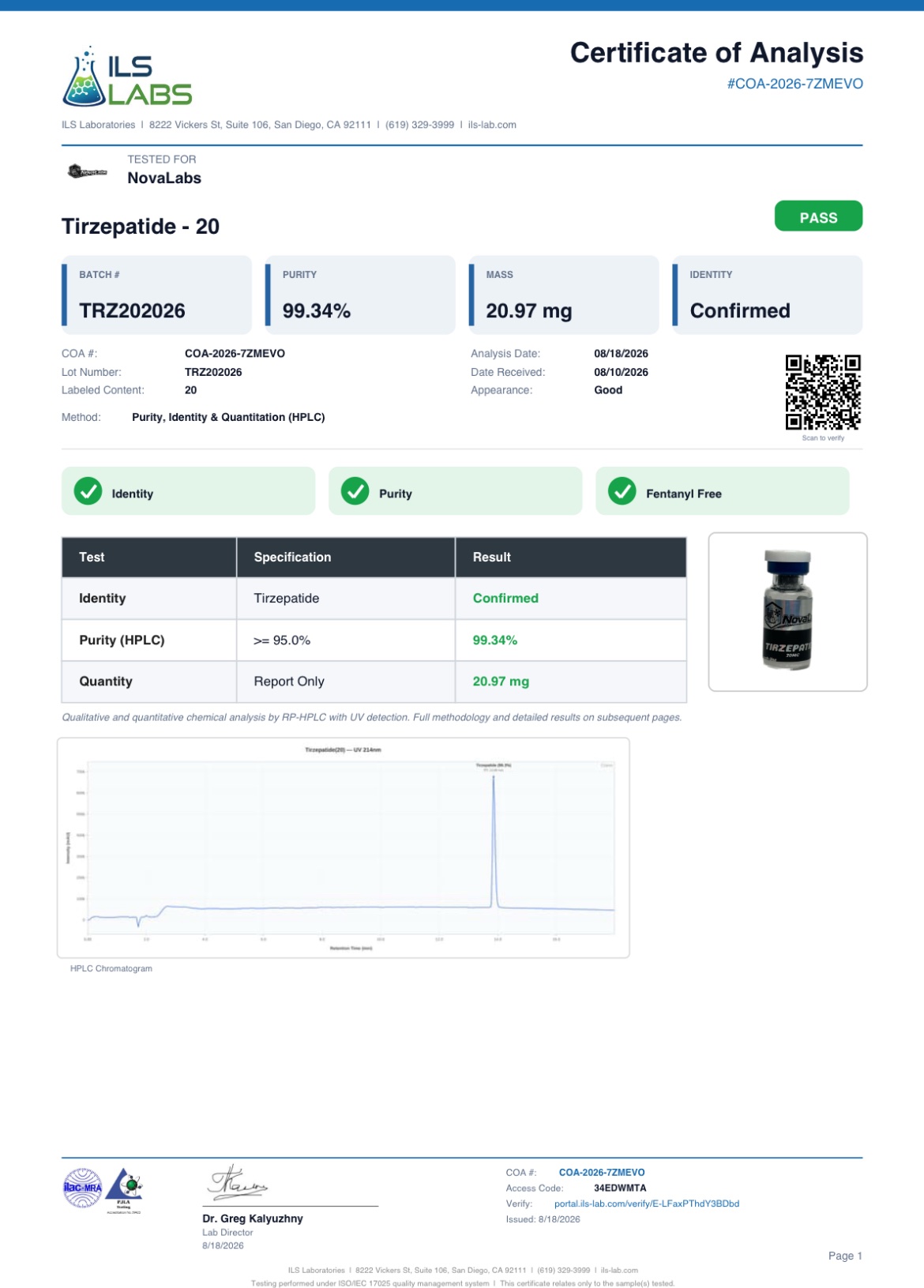Click the NovaLabs client name
924x1288 pixels.
point(164,178)
